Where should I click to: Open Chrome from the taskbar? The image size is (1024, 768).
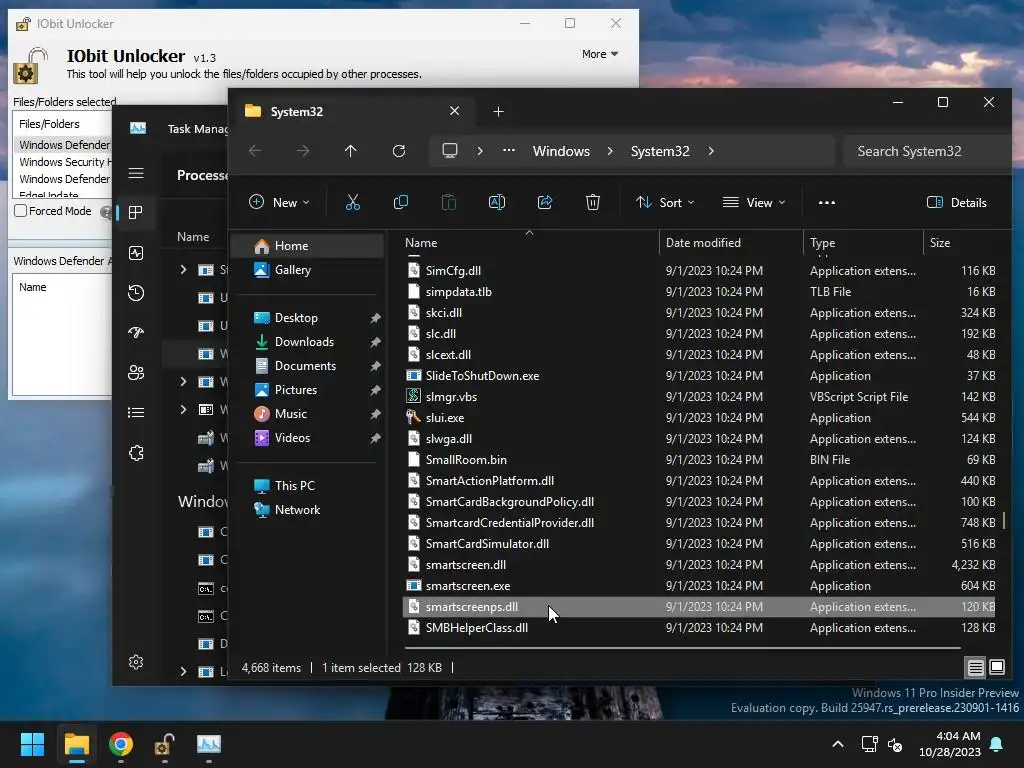pos(121,744)
